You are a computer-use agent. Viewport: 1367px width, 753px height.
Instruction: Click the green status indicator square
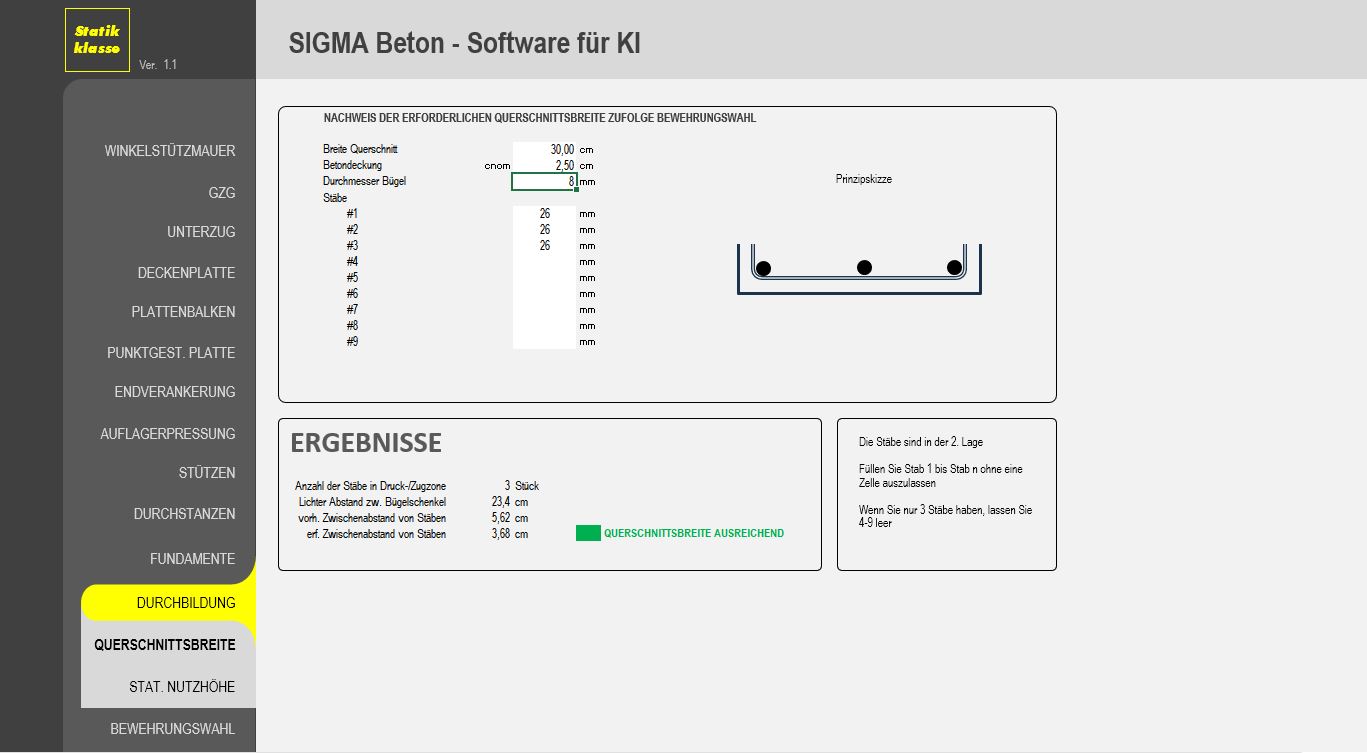point(588,533)
